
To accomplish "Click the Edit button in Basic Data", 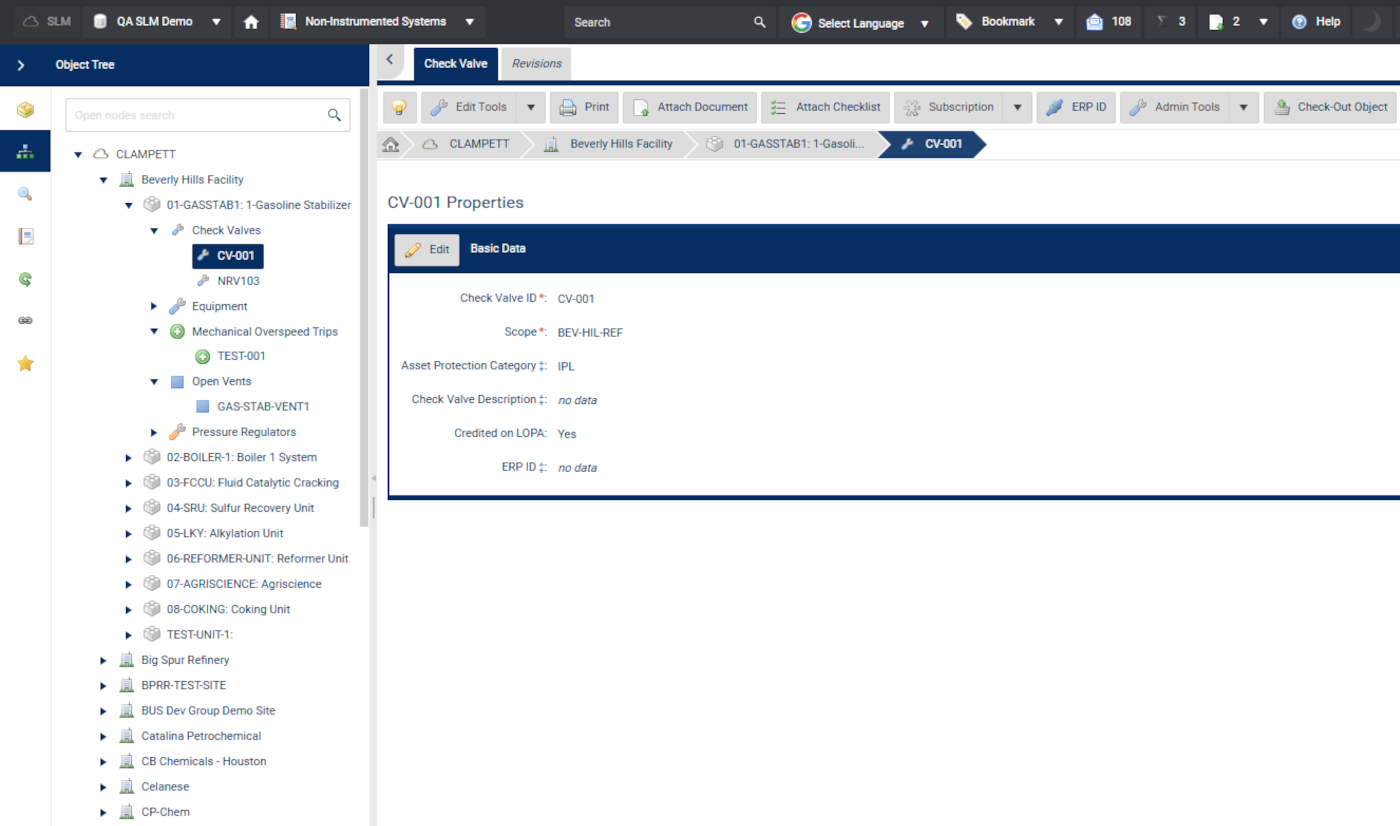I will pyautogui.click(x=427, y=249).
